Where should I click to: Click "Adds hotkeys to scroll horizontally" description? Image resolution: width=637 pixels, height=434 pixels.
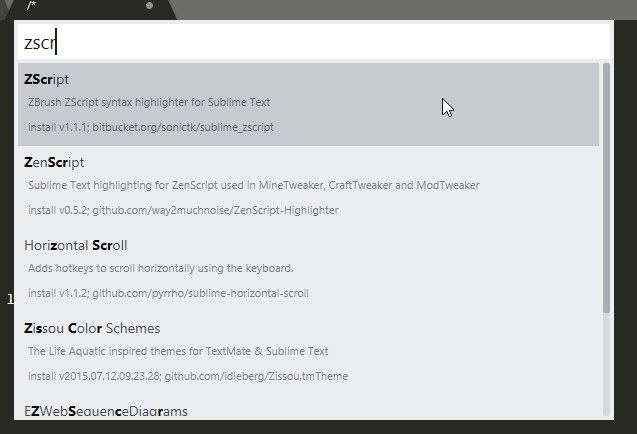click(x=160, y=268)
